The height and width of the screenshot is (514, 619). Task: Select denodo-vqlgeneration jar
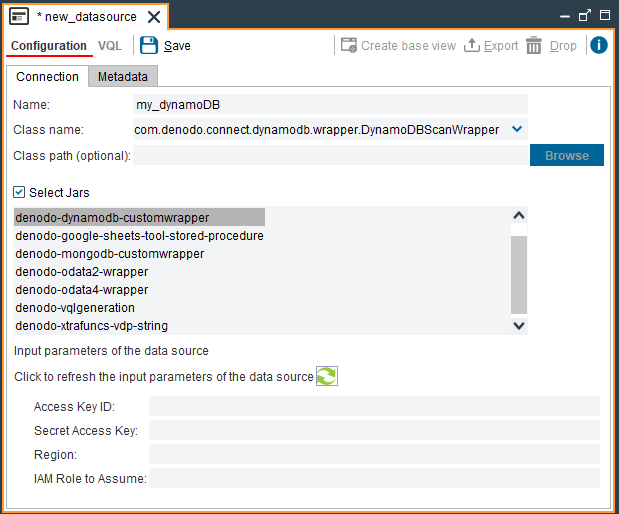click(75, 308)
